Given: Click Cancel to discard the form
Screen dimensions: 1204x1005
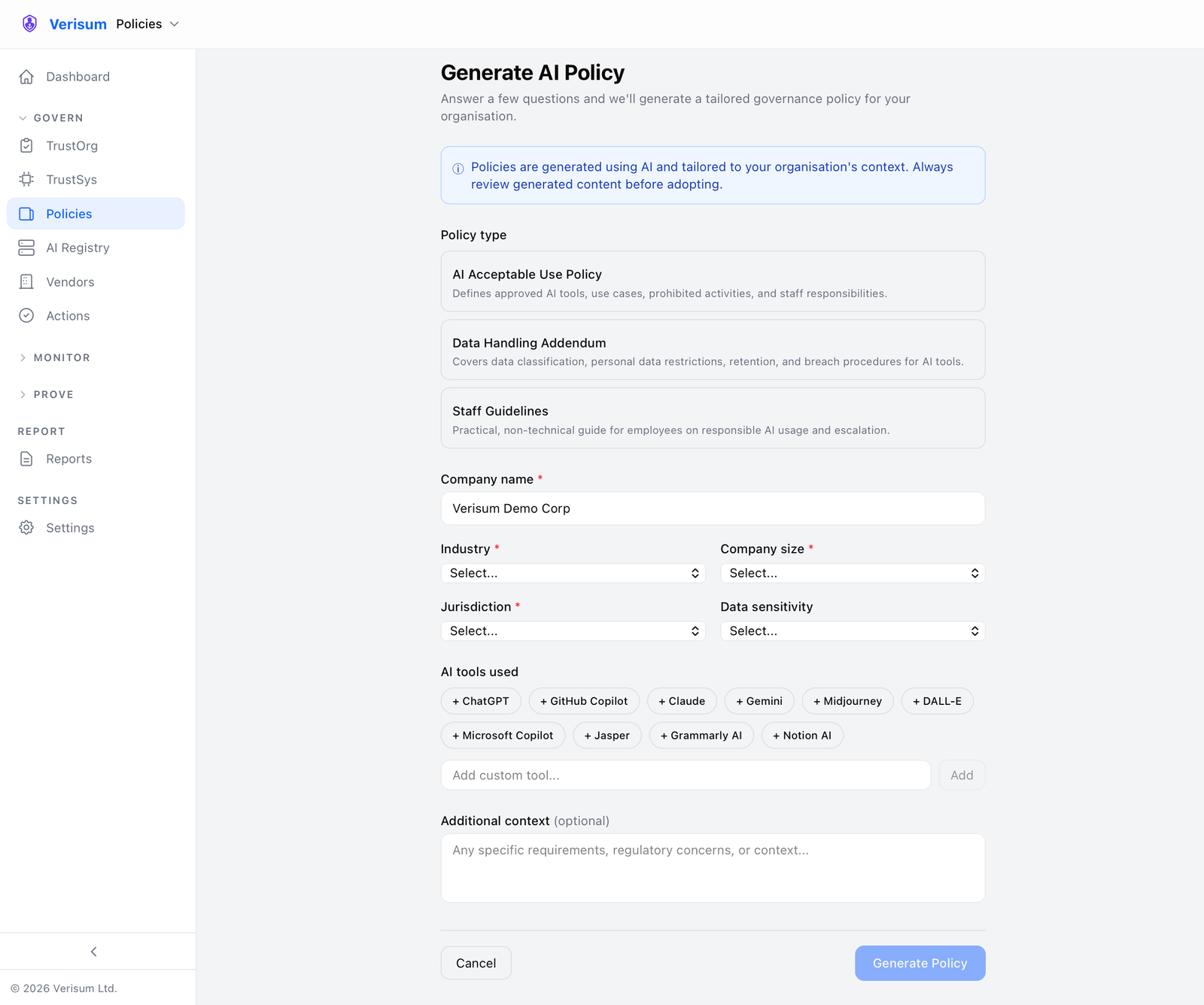Looking at the screenshot, I should (x=476, y=963).
